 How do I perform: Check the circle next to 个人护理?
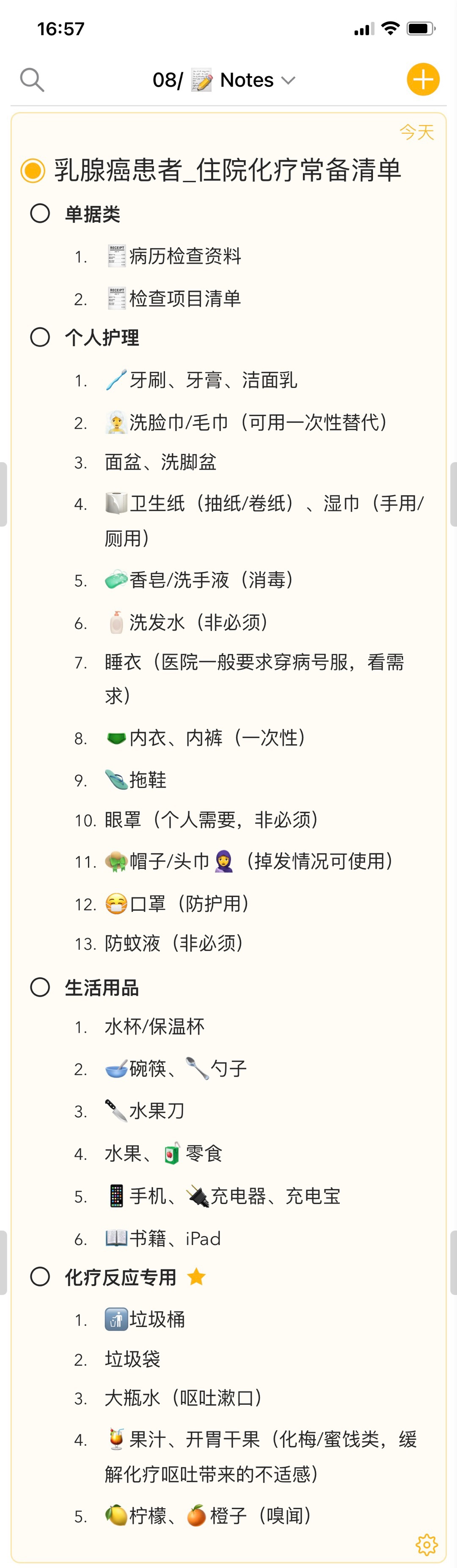pos(40,337)
